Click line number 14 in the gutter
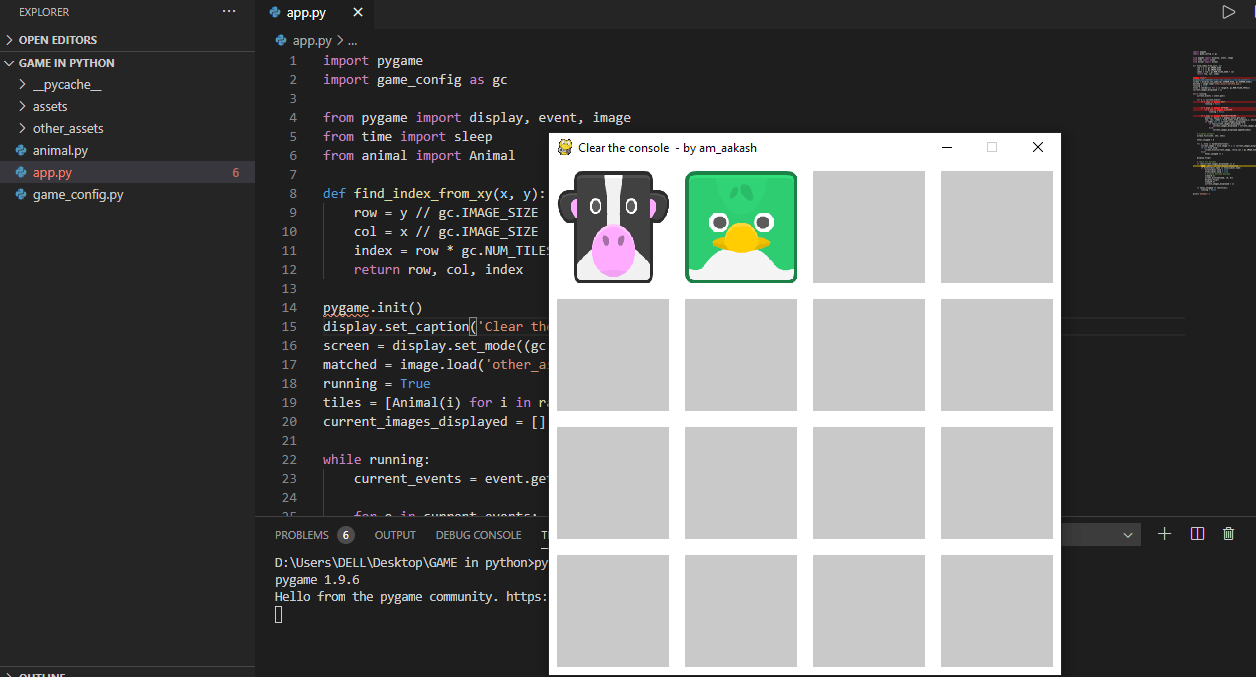 click(x=290, y=307)
